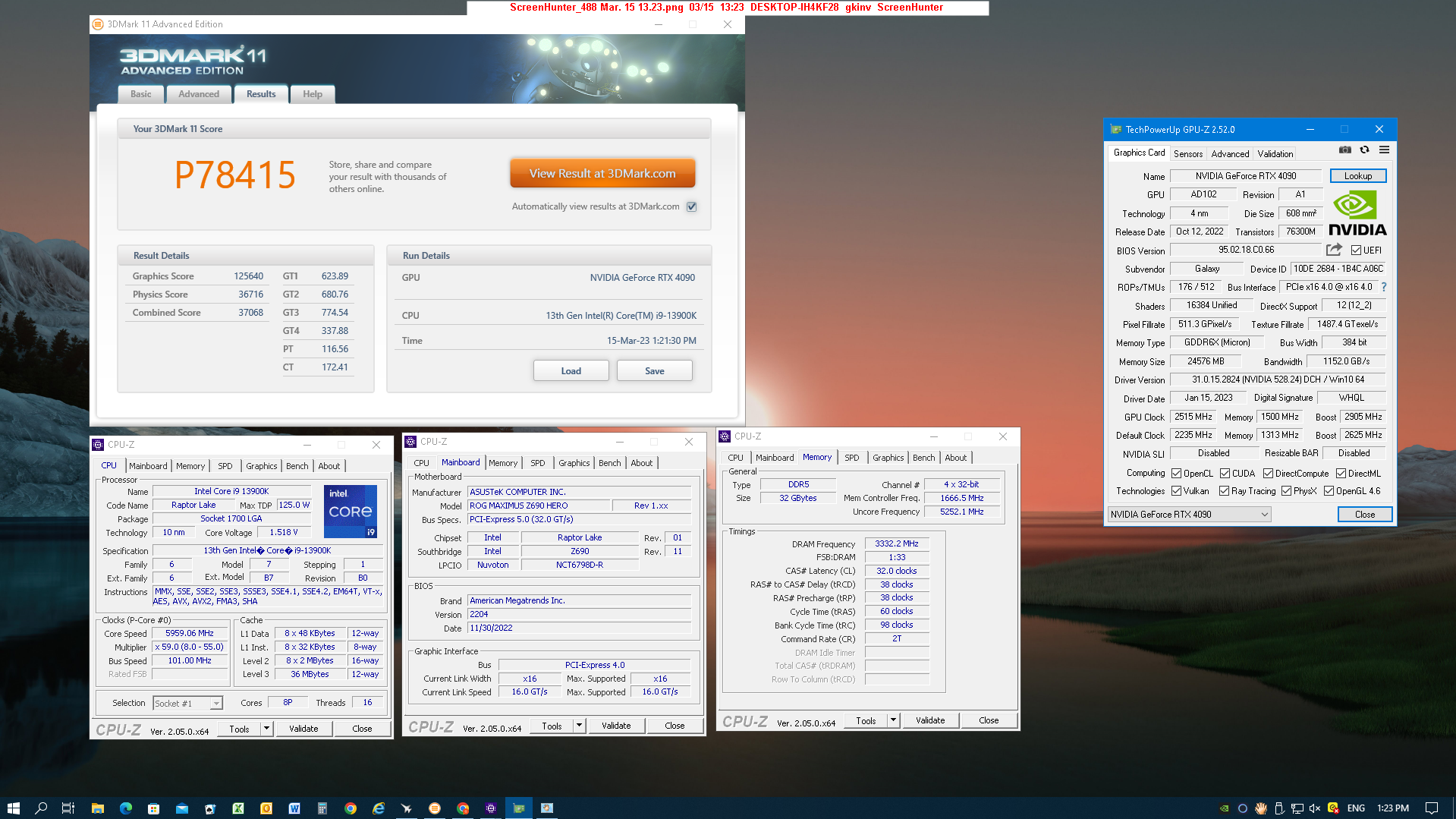Click Close button in GPU-Z
Viewport: 1456px width, 819px height.
tap(1364, 514)
